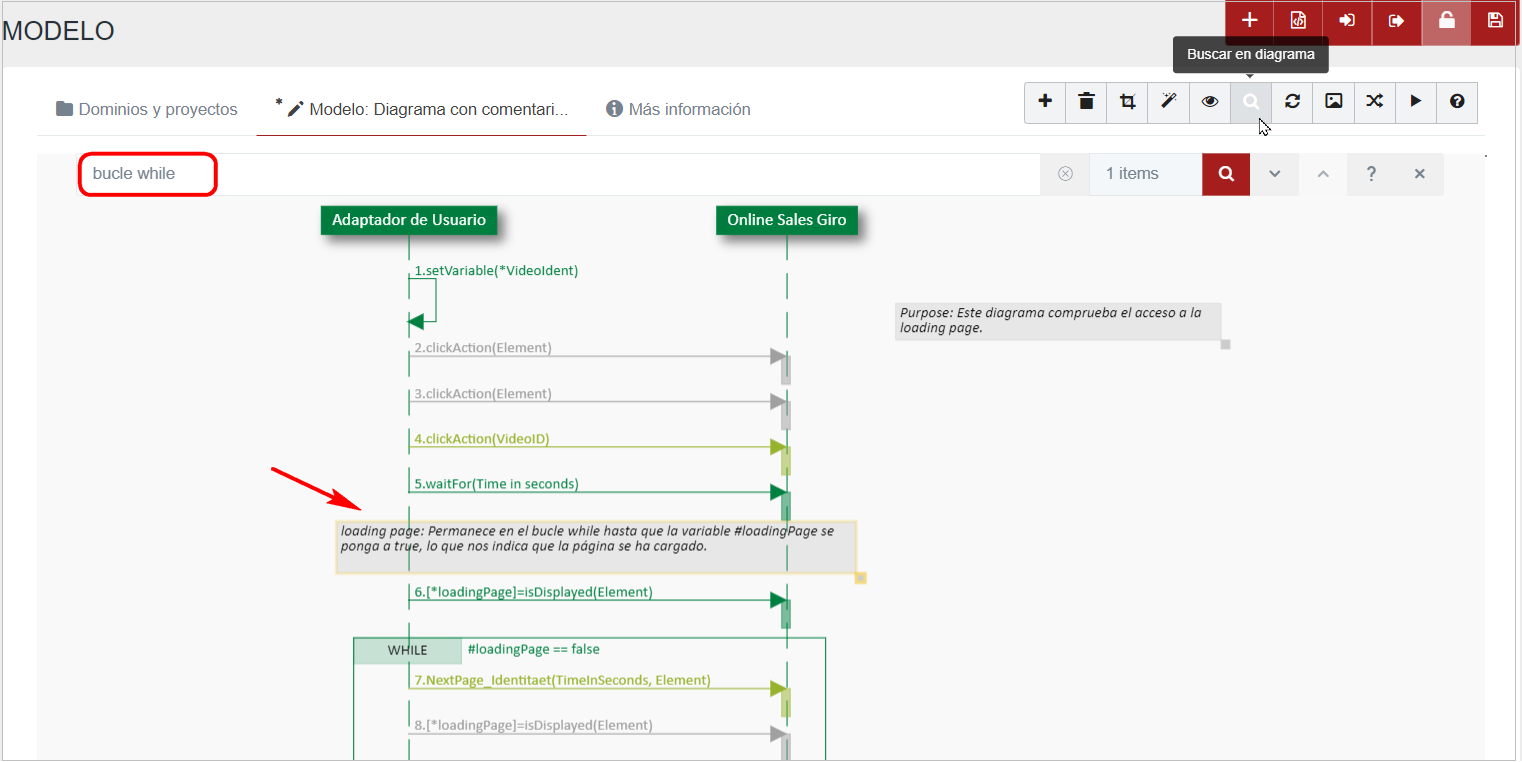The image size is (1522, 762).
Task: Click the trash delete icon in diagram toolbar
Action: pyautogui.click(x=1086, y=101)
